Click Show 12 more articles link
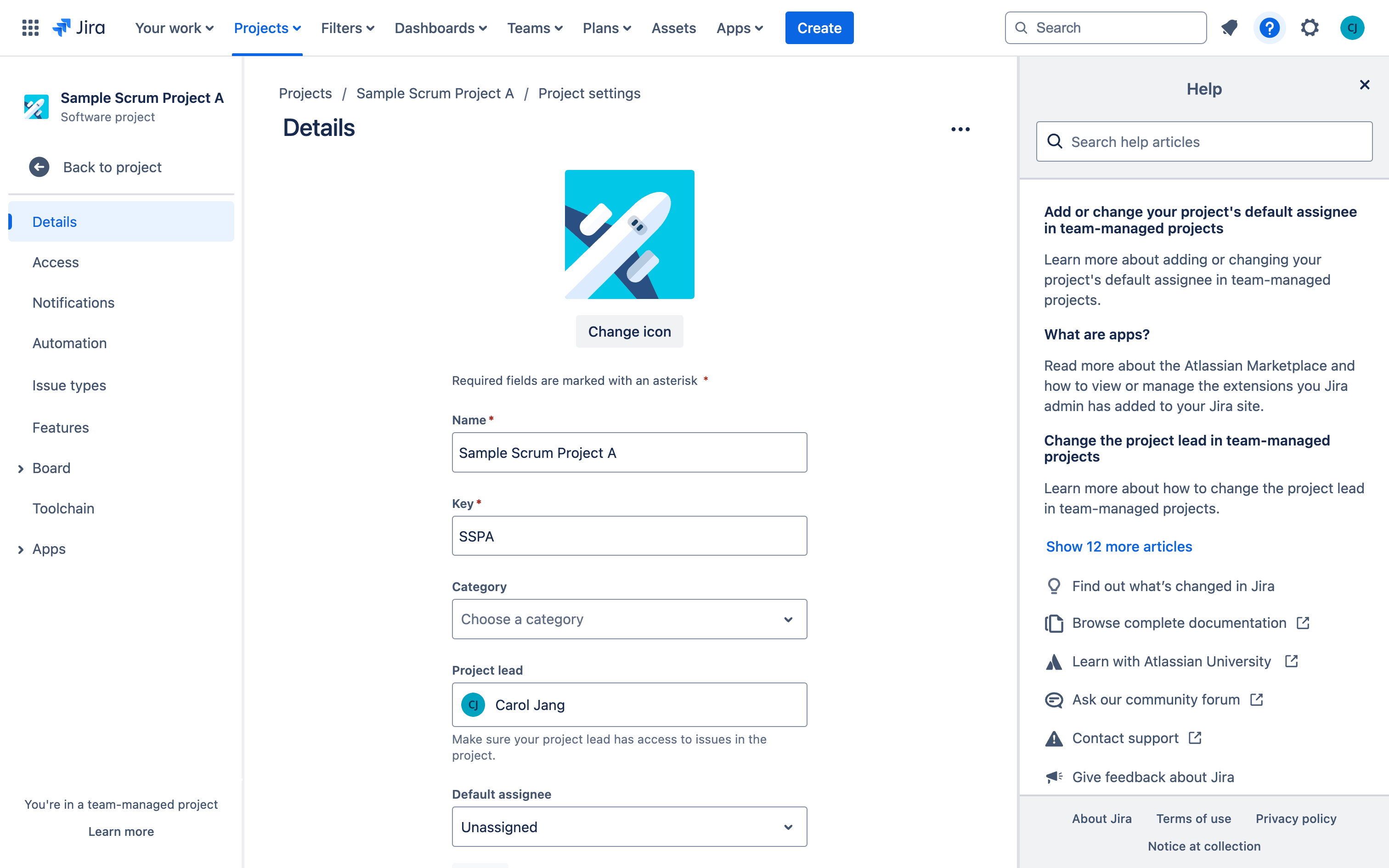 pyautogui.click(x=1119, y=546)
